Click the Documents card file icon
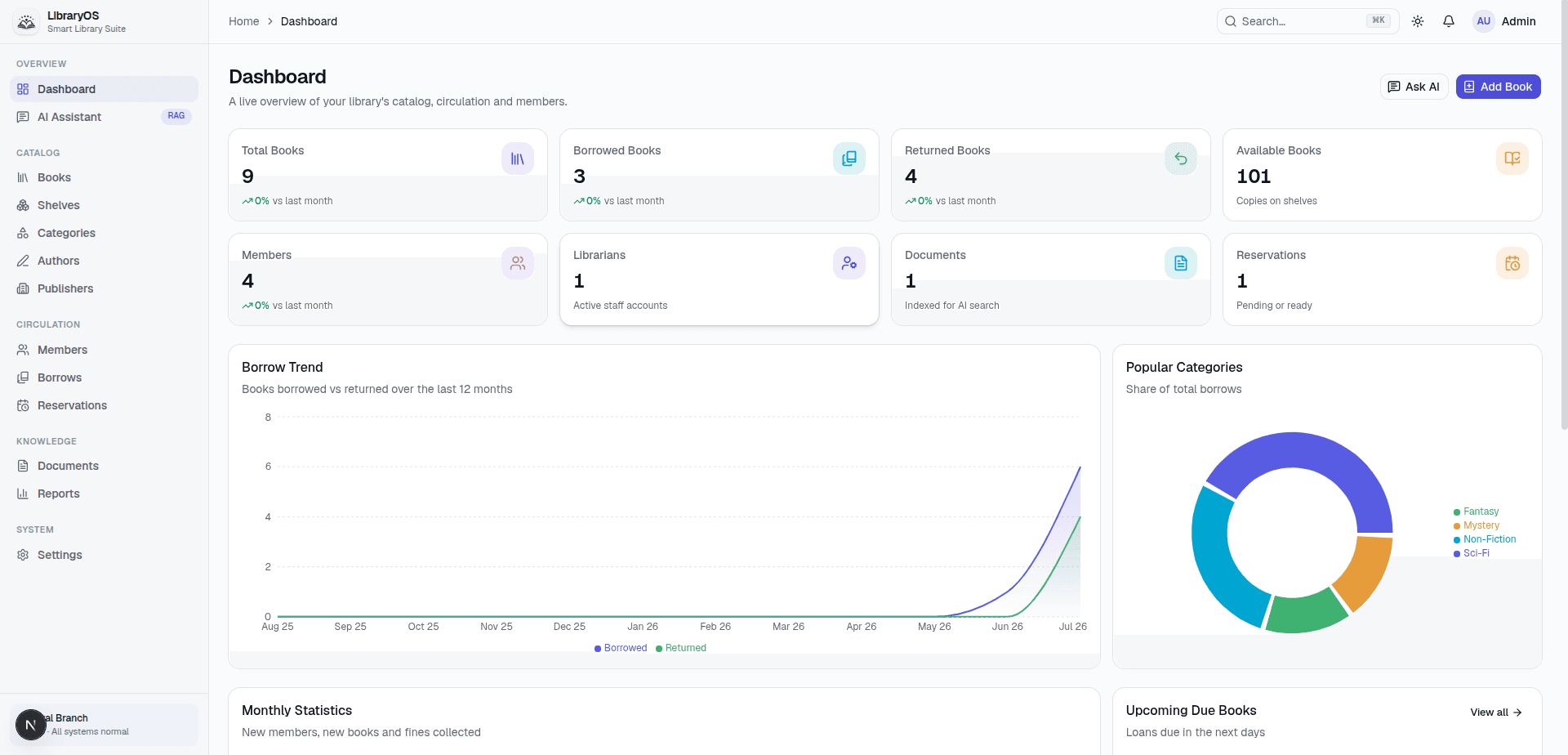The height and width of the screenshot is (755, 1568). (x=1181, y=263)
